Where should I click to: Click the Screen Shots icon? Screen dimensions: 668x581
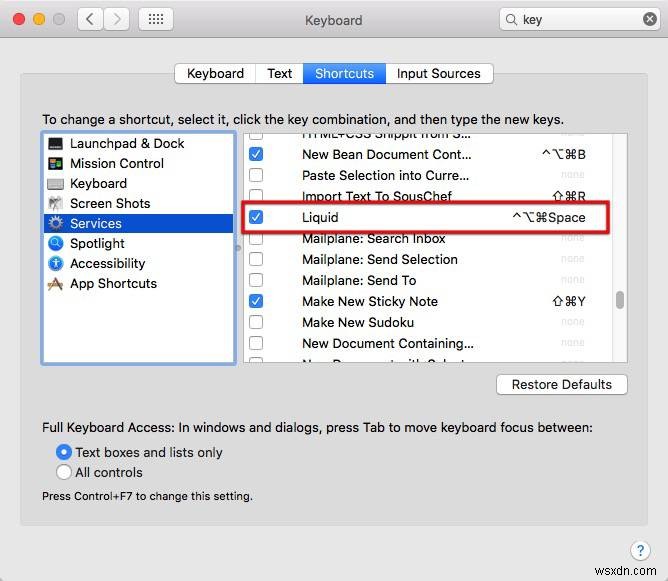[x=55, y=204]
